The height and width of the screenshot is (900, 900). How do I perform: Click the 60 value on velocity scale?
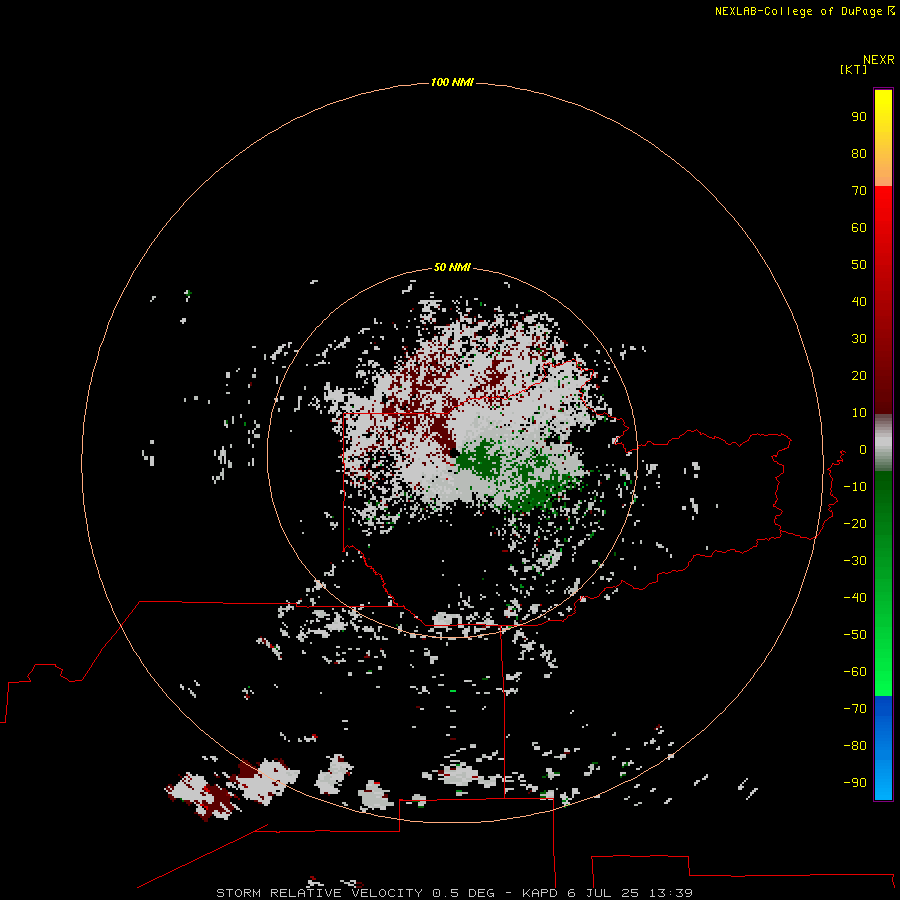[x=859, y=227]
